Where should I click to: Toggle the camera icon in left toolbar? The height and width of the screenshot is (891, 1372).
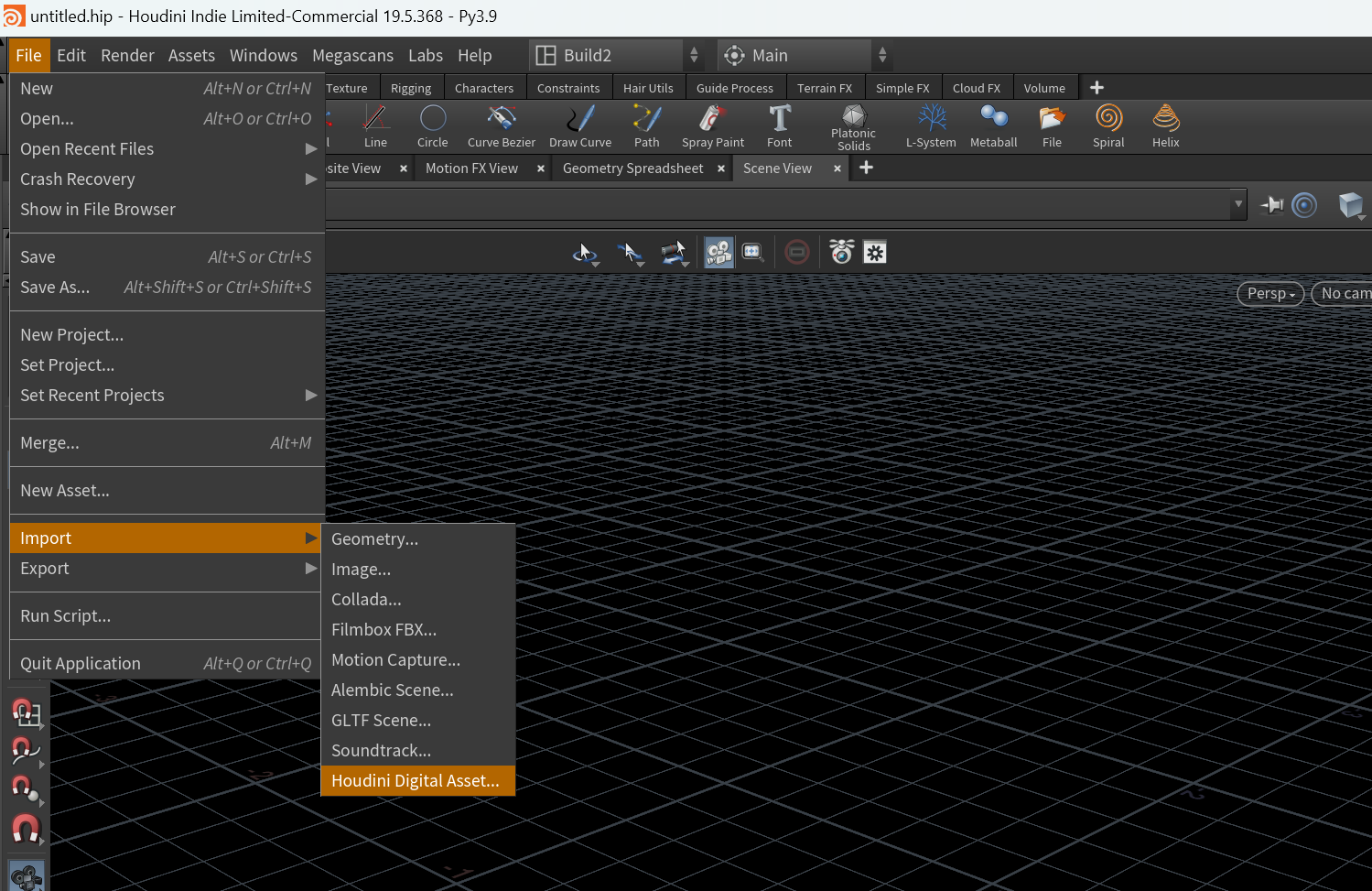(27, 876)
